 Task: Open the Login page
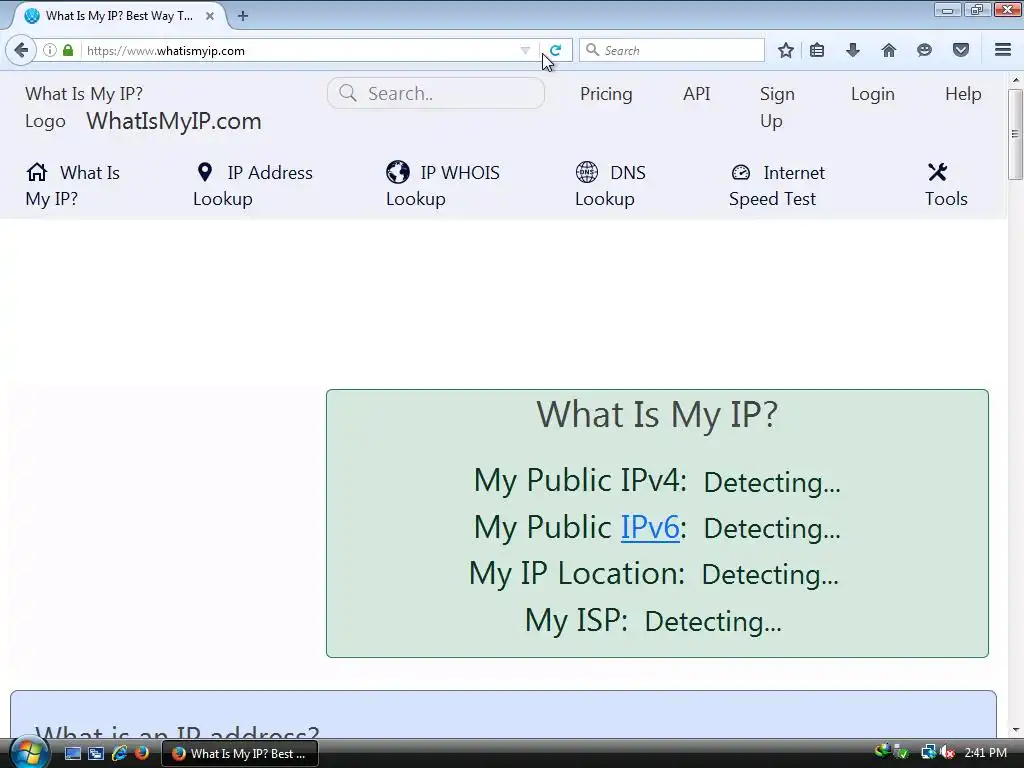[872, 94]
